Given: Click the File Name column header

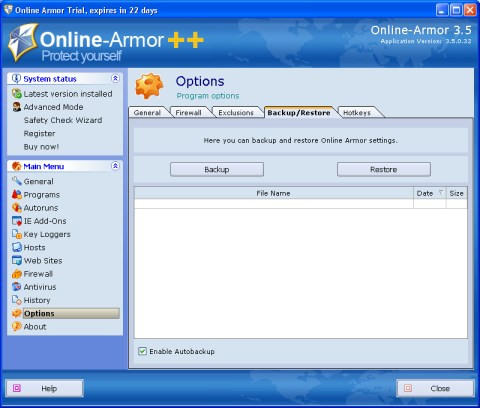Looking at the screenshot, I should coord(274,193).
